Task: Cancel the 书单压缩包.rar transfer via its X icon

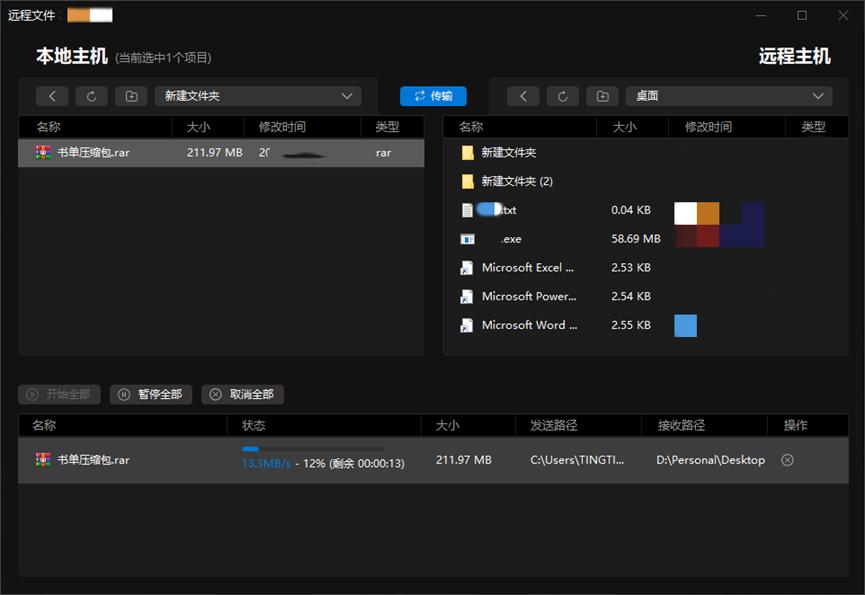Action: pyautogui.click(x=787, y=460)
